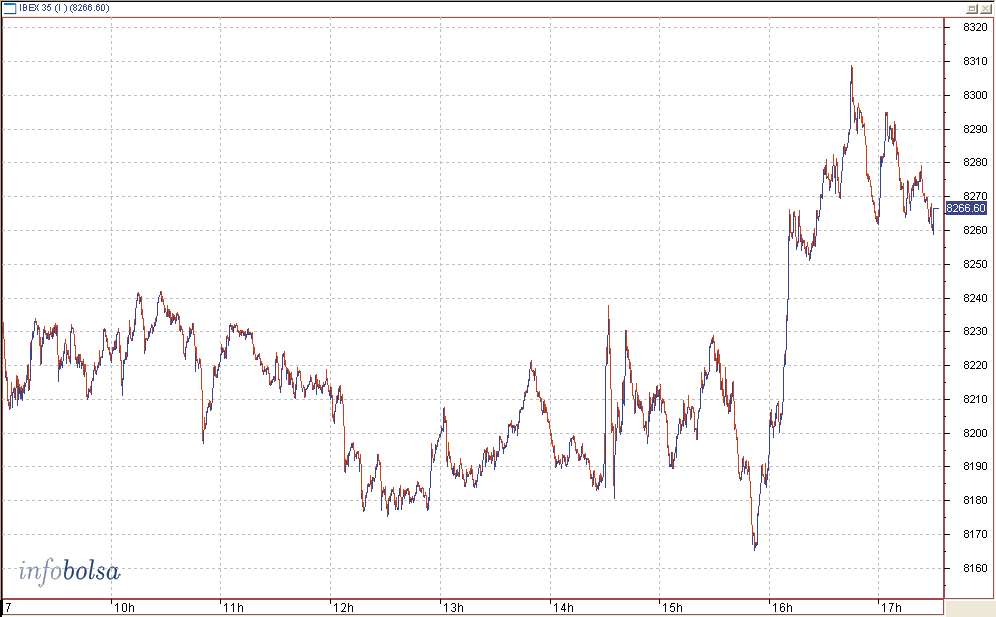The width and height of the screenshot is (996, 617).
Task: Click the day's high peak near 8310
Action: (851, 67)
